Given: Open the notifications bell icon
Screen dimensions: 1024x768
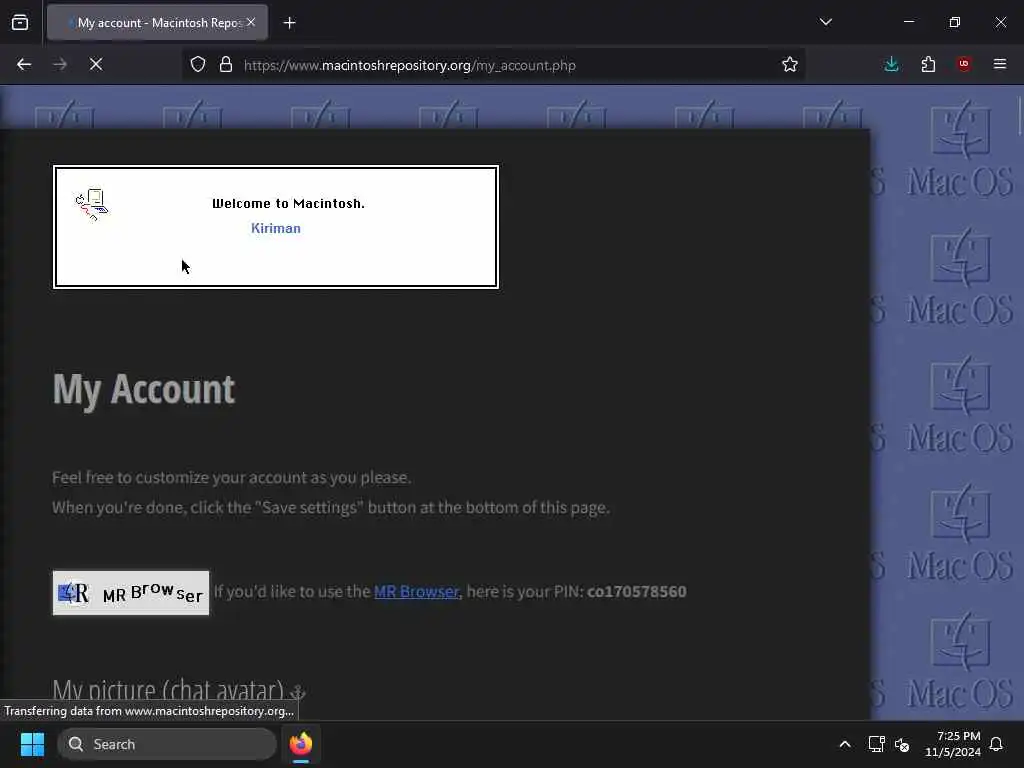Looking at the screenshot, I should 996,744.
